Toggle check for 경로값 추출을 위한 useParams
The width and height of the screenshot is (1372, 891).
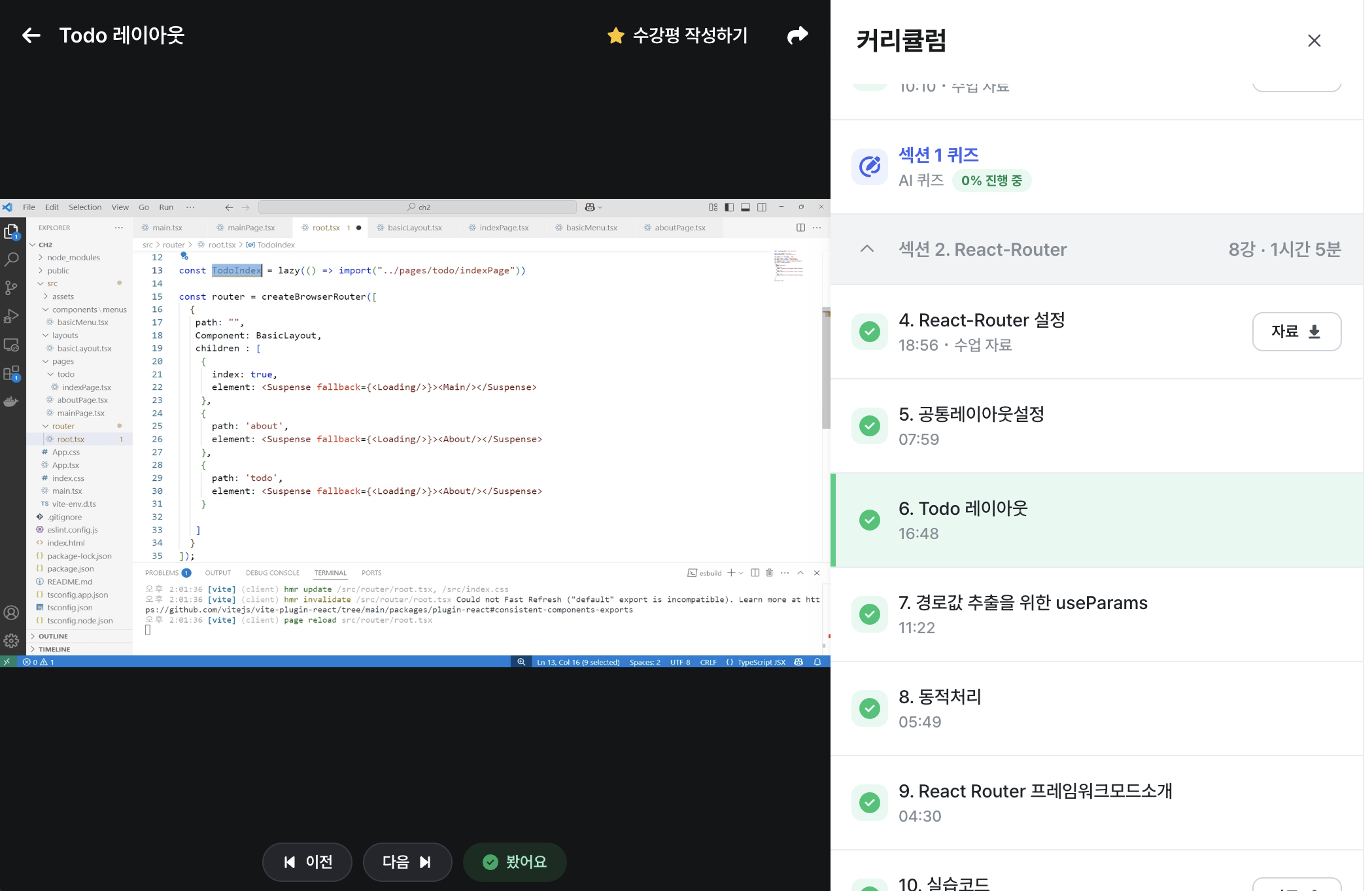tap(869, 614)
